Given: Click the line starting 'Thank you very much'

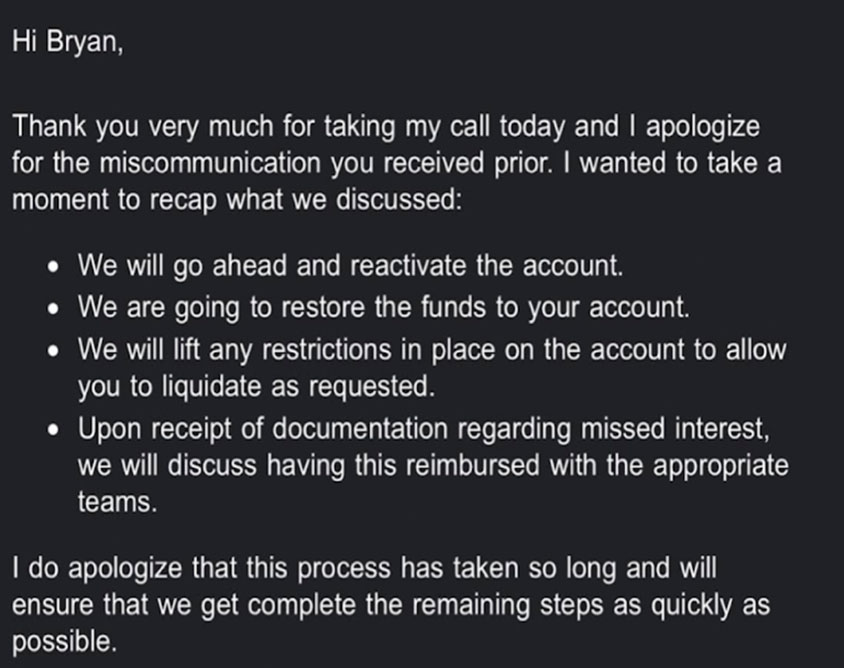Looking at the screenshot, I should pyautogui.click(x=386, y=128).
